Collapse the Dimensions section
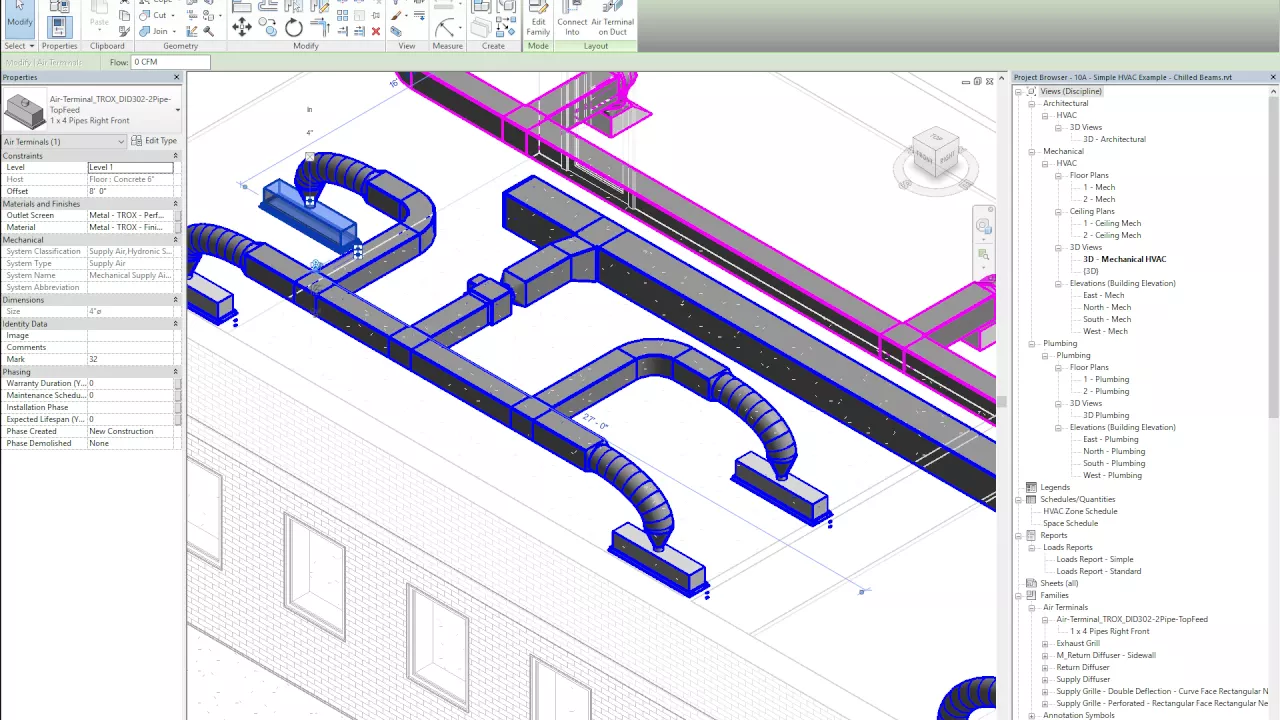This screenshot has height=720, width=1280. (175, 300)
